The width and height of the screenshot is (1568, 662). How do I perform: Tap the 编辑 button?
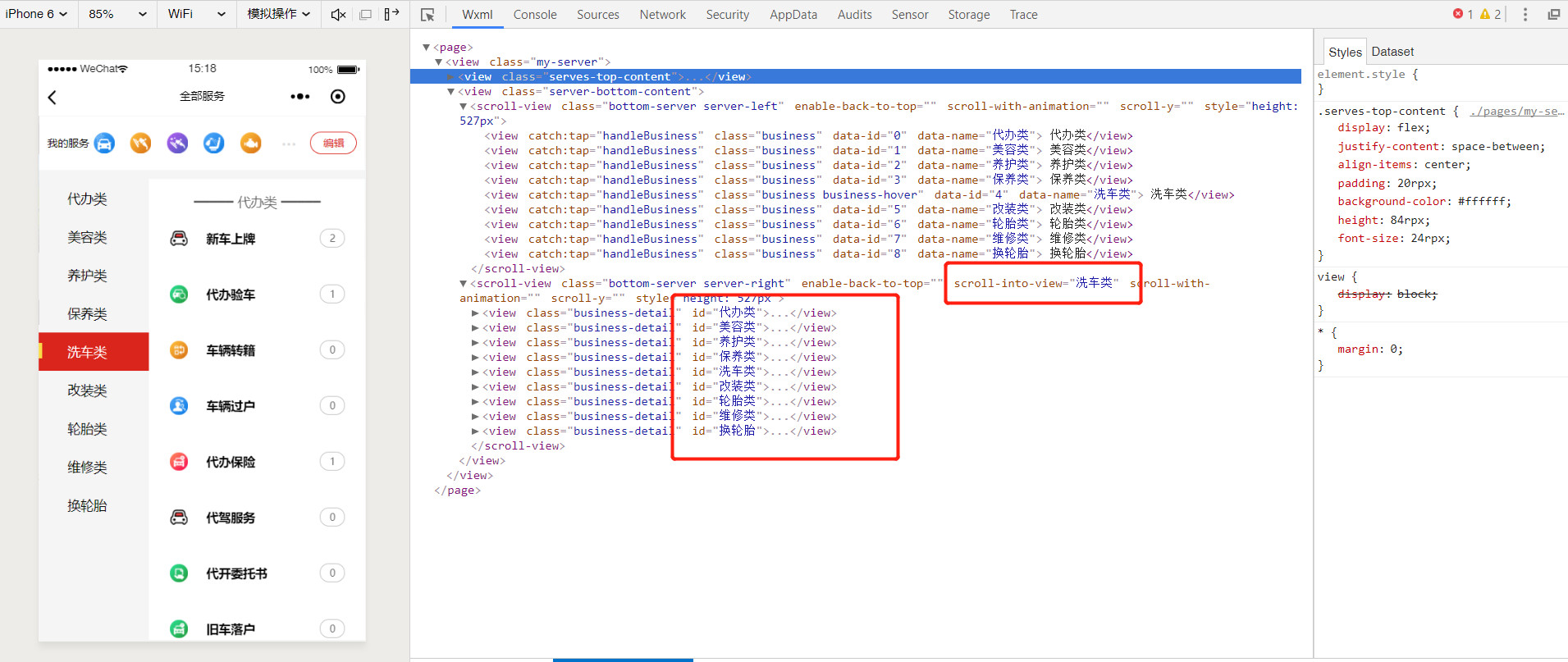pos(333,144)
